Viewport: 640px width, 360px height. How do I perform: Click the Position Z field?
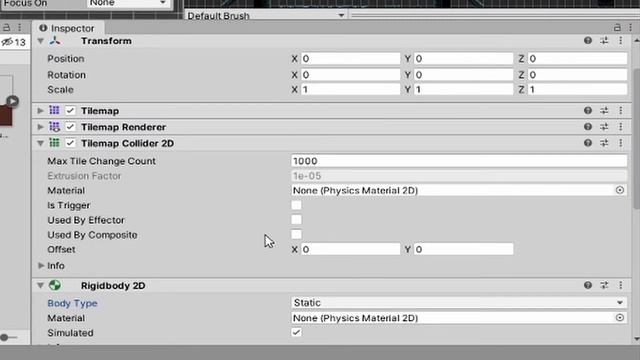tap(578, 58)
